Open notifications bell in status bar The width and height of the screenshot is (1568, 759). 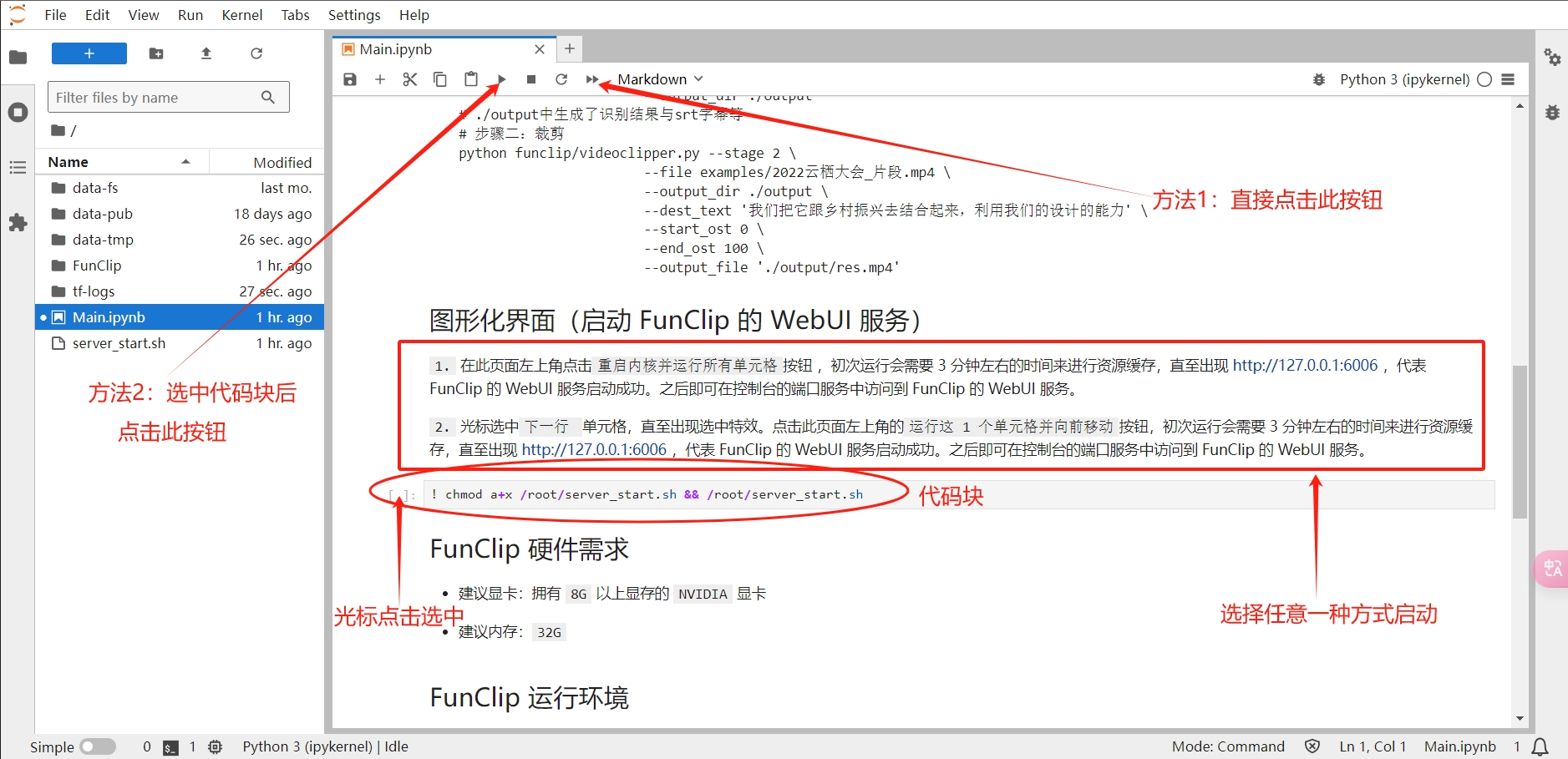tap(1540, 747)
